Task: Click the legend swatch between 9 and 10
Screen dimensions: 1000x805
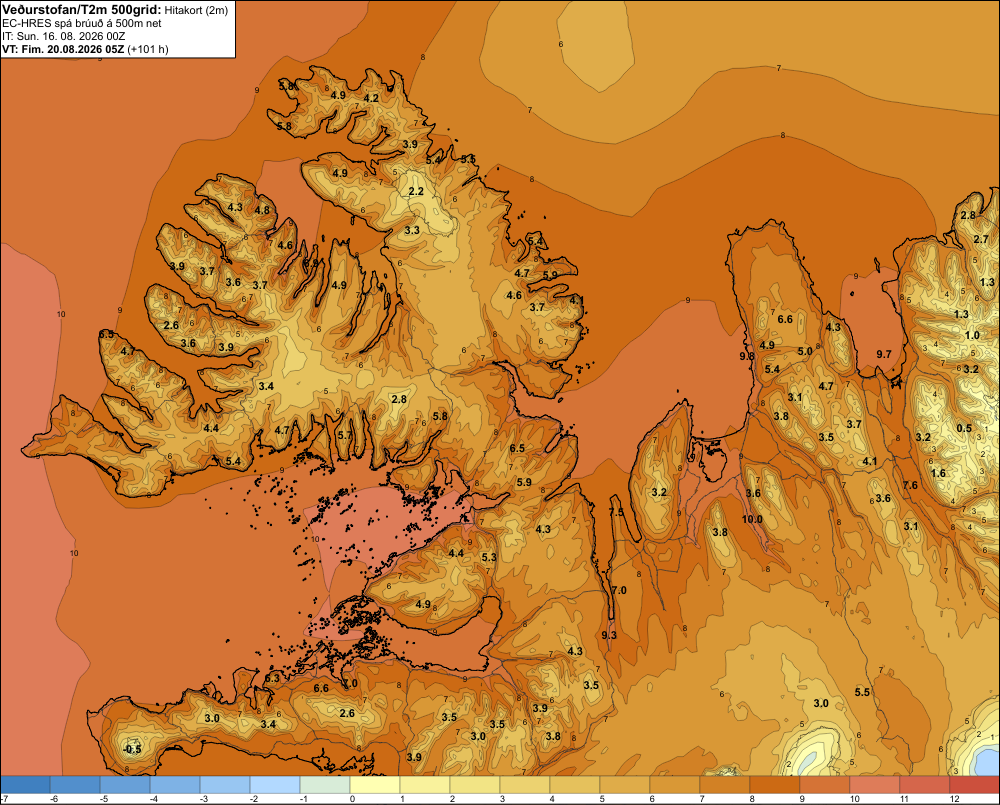Action: point(825,784)
